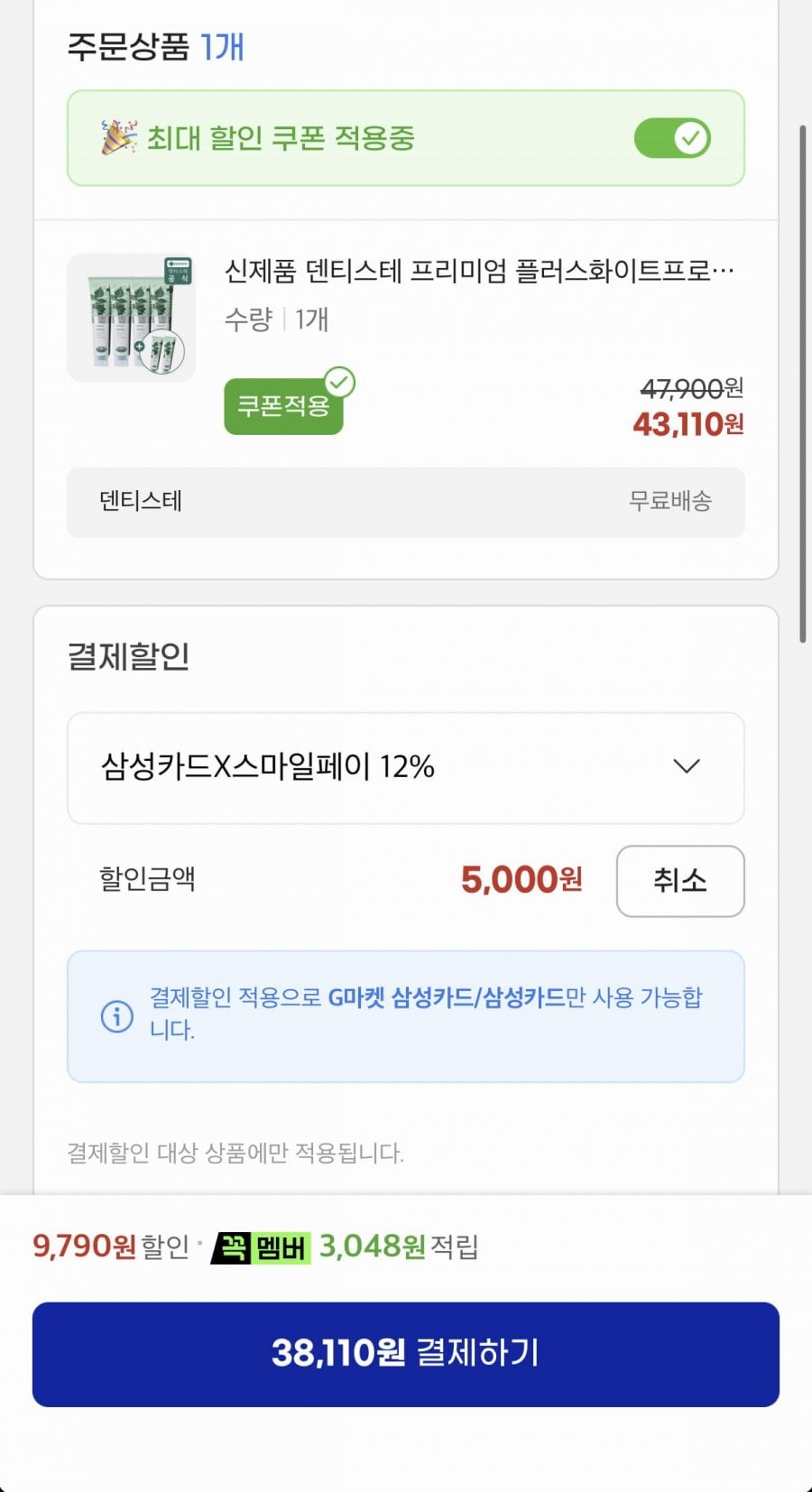Viewport: 812px width, 1492px height.
Task: Click the 9,790원 할인 total discount text
Action: pyautogui.click(x=111, y=1246)
